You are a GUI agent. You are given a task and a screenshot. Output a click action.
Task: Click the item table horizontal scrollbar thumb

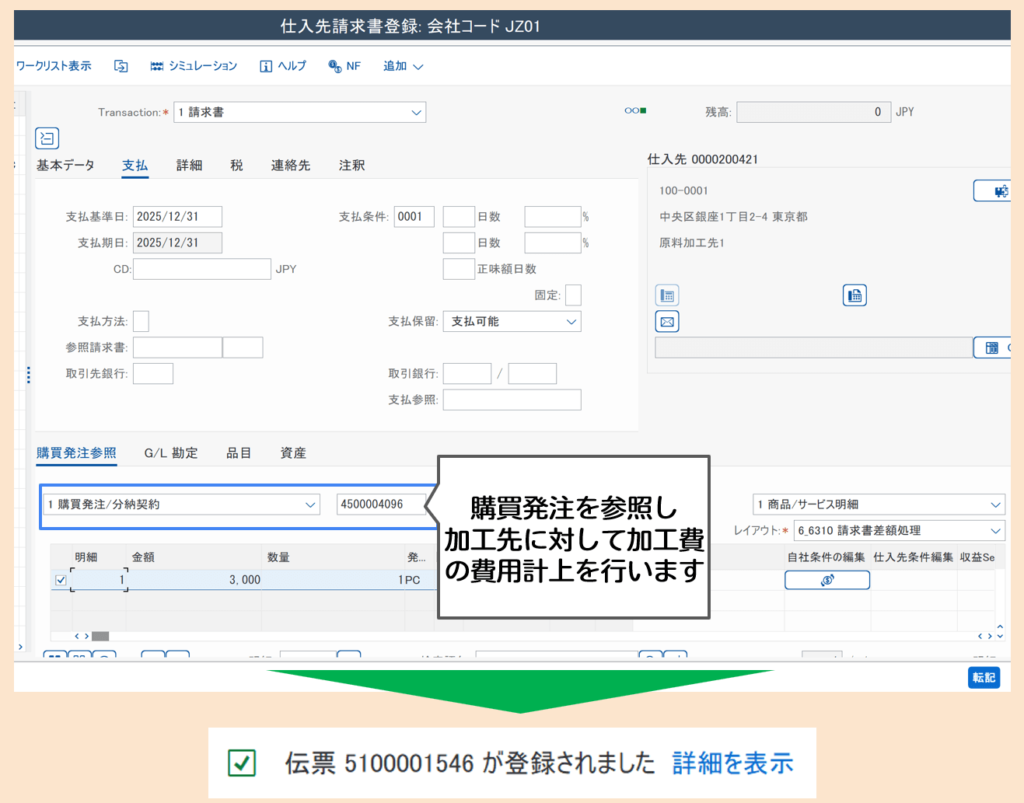coord(100,635)
